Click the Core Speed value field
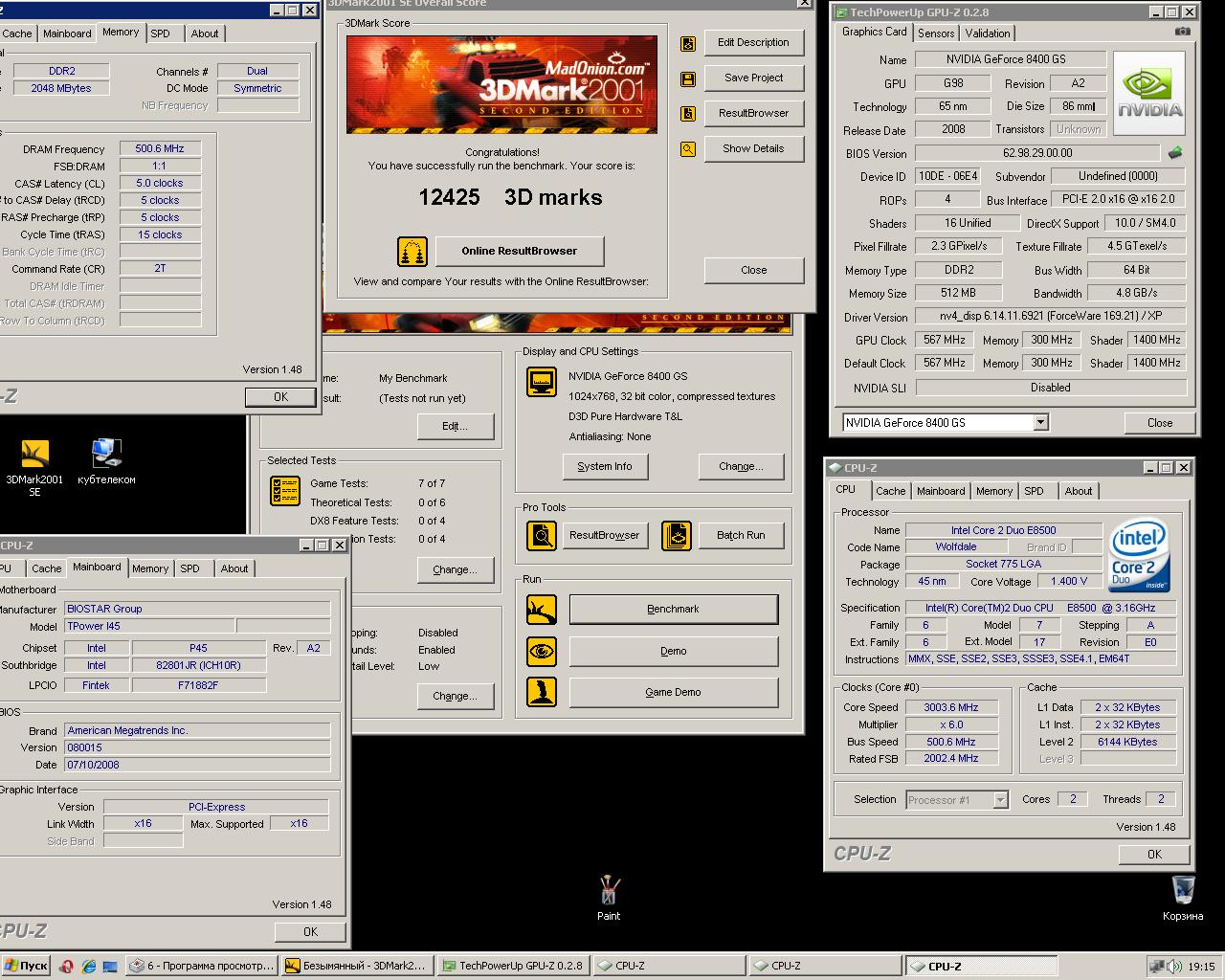The height and width of the screenshot is (980, 1225). point(951,708)
